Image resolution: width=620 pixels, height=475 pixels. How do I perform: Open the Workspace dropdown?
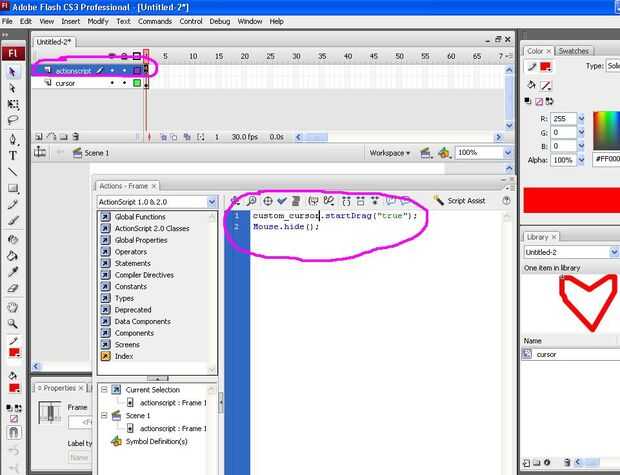tap(390, 153)
